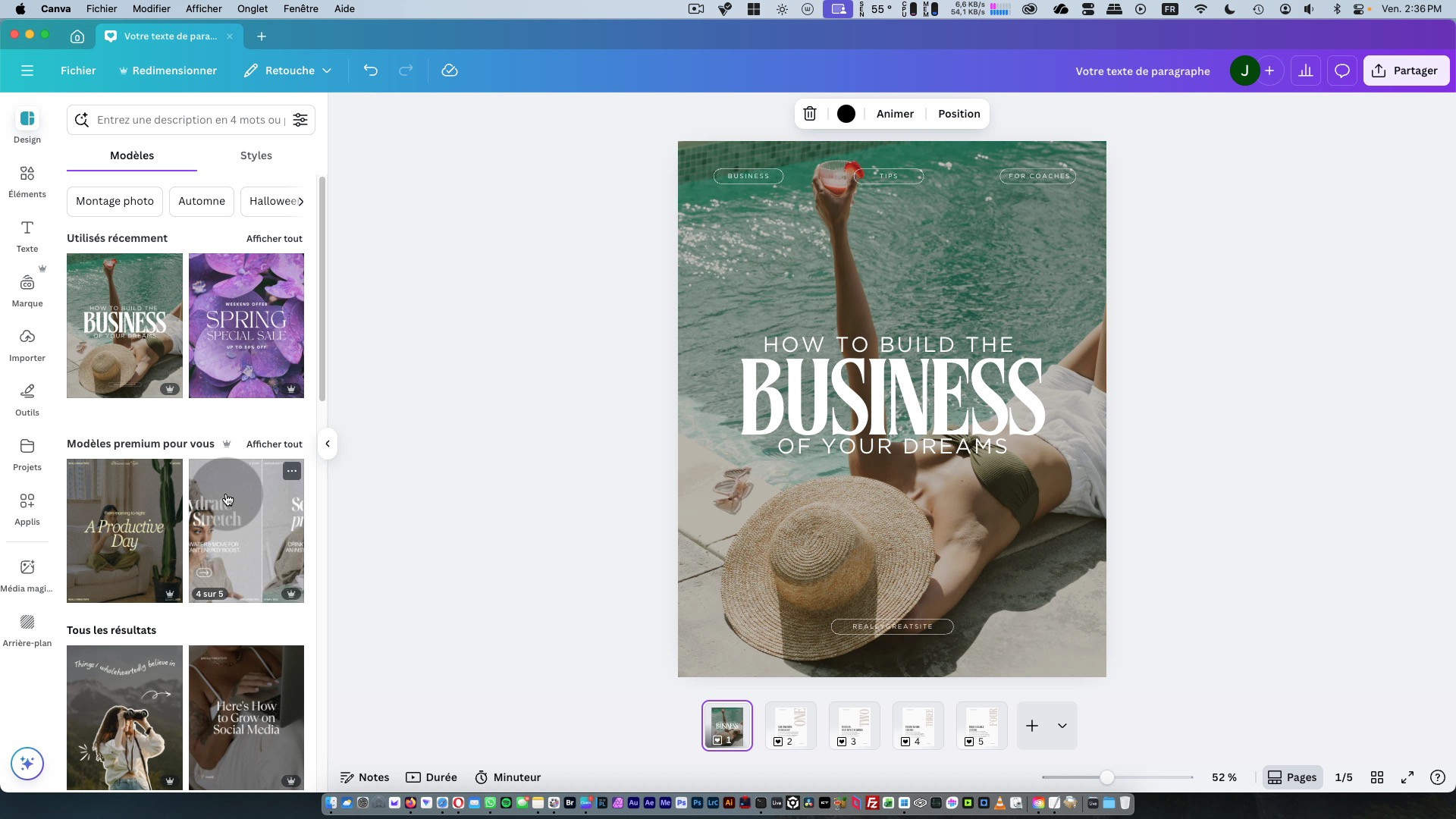Open the Texte tool in the sidebar
The image size is (1456, 819).
[x=27, y=236]
